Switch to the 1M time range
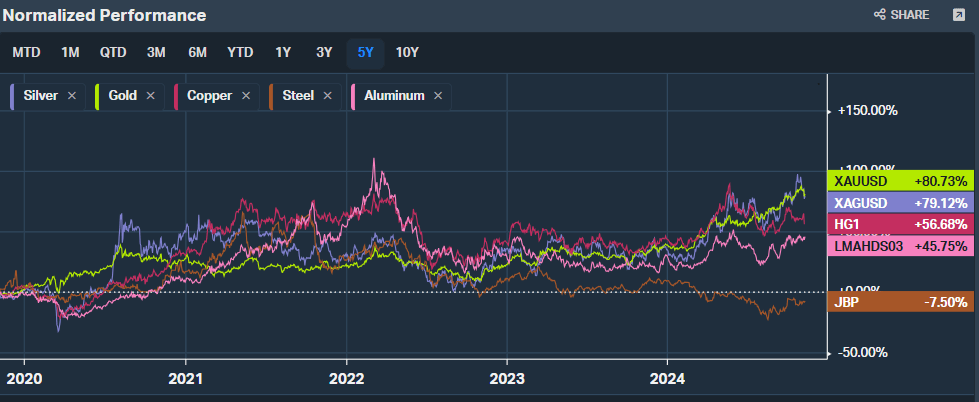 point(70,53)
